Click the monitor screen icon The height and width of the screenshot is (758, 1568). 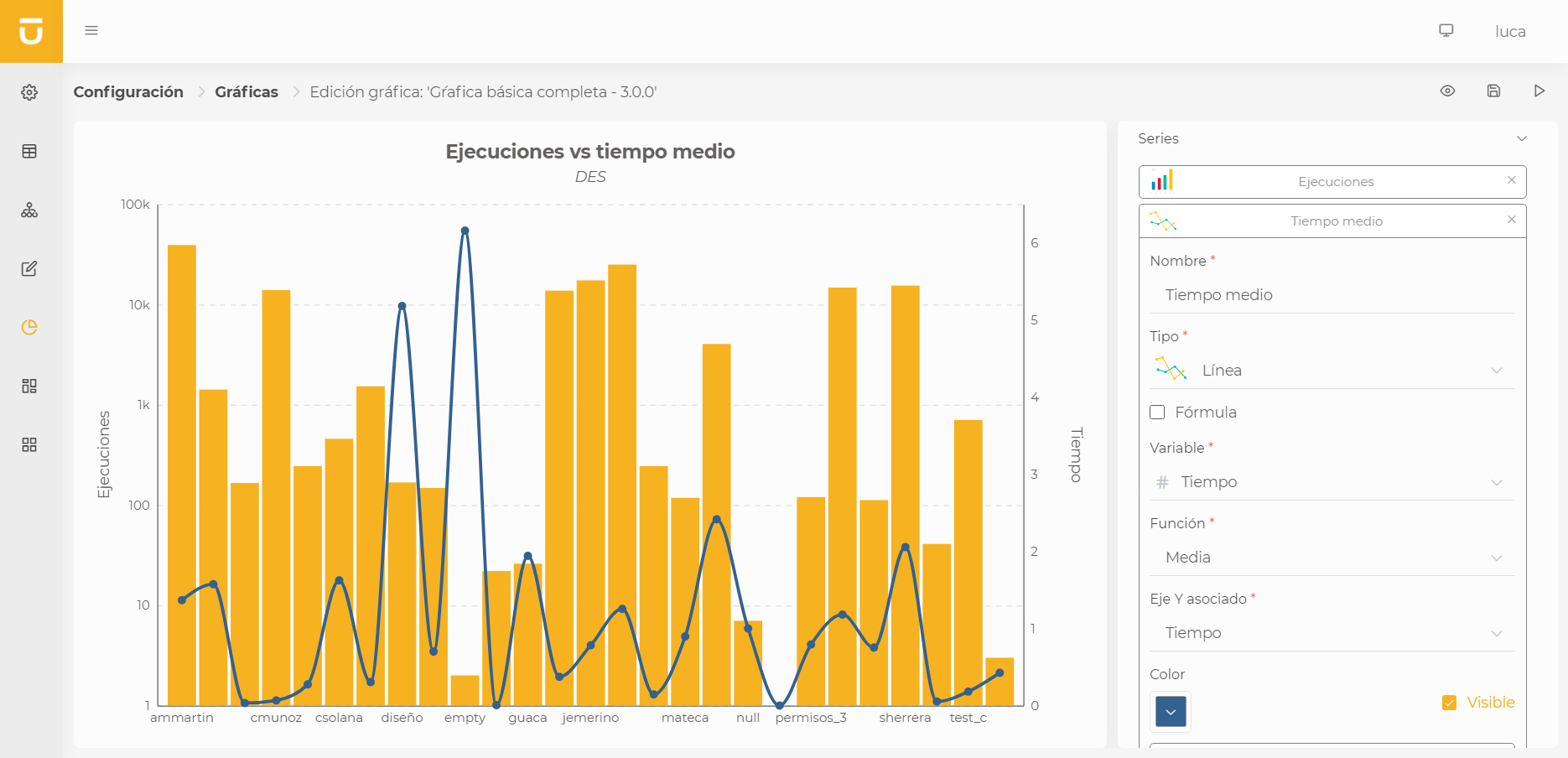pos(1446,30)
